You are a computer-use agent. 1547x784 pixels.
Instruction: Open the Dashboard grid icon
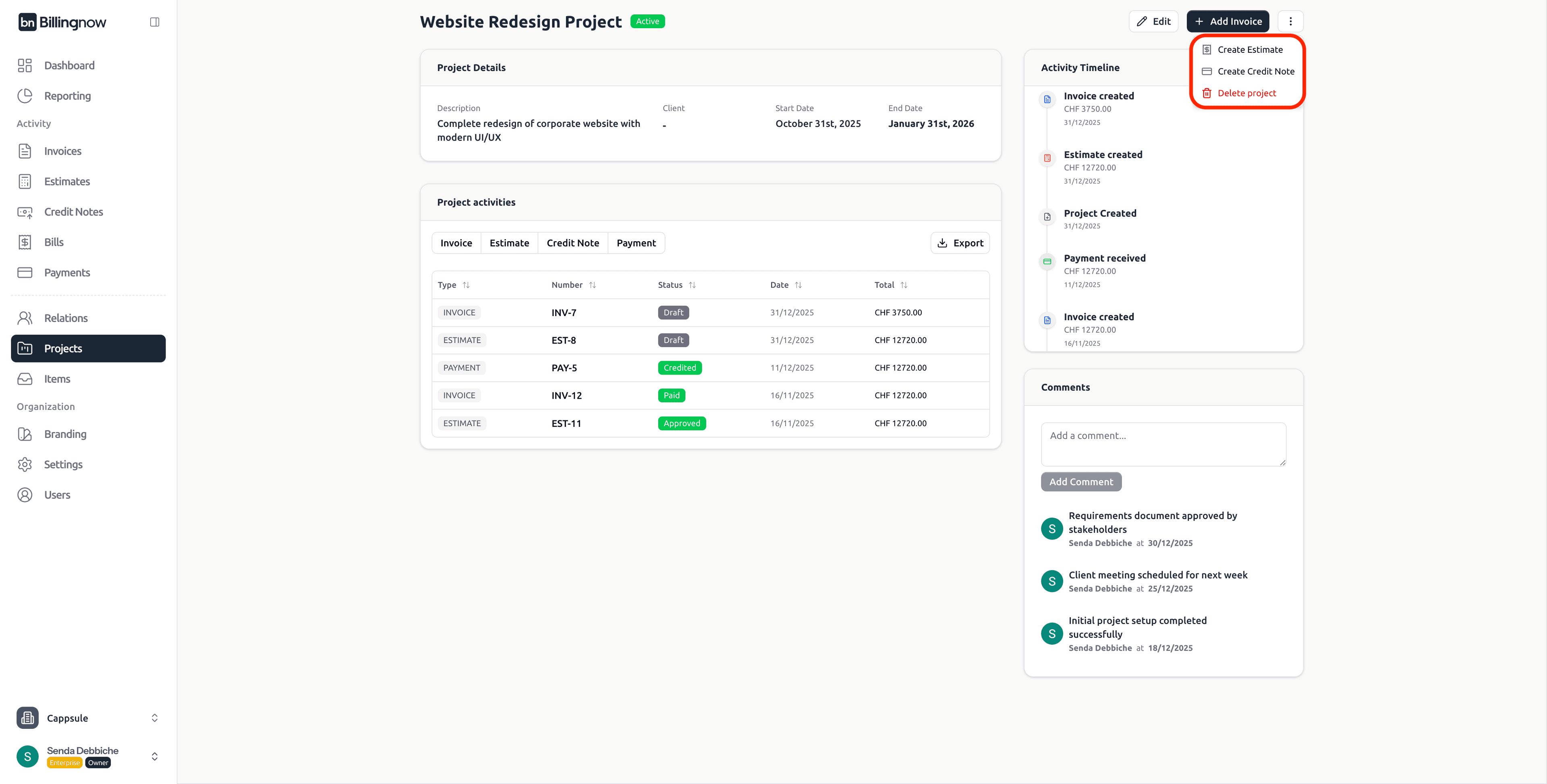(x=25, y=65)
